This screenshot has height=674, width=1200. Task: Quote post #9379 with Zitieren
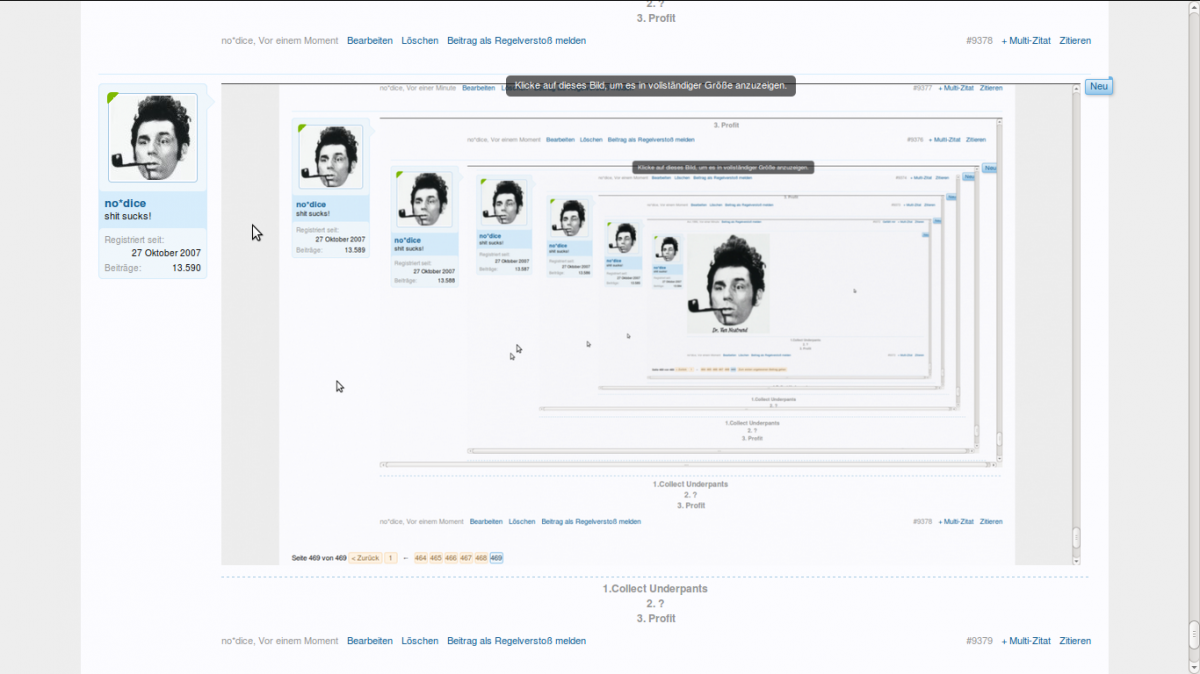[1075, 641]
